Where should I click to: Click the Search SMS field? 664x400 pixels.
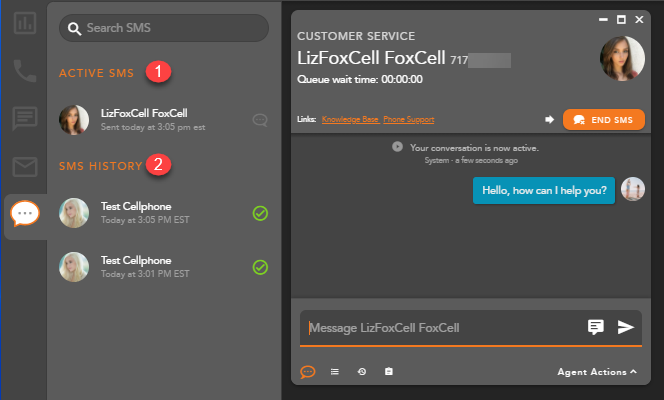(165, 28)
